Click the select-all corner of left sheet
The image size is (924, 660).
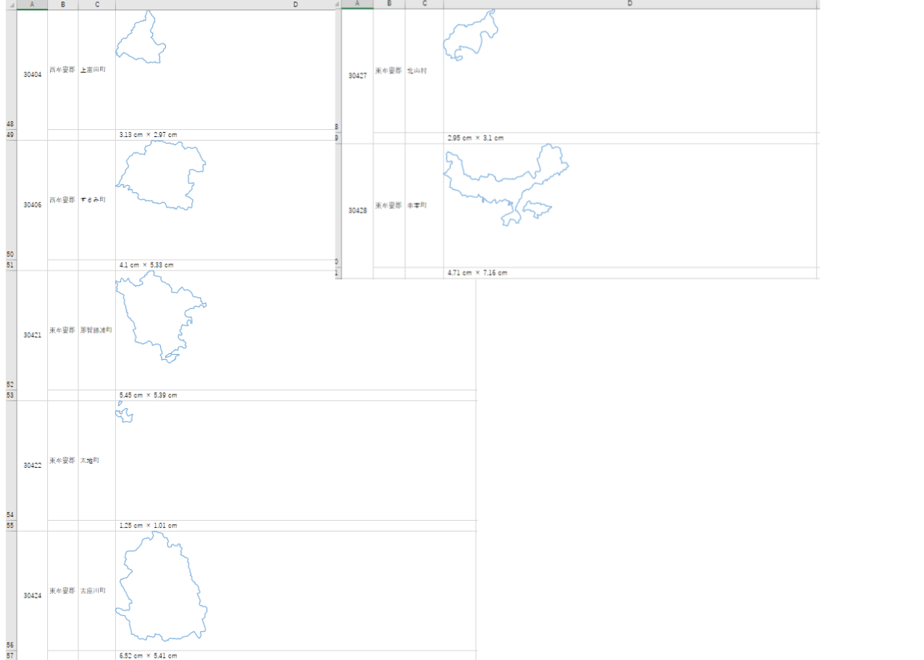pos(11,4)
